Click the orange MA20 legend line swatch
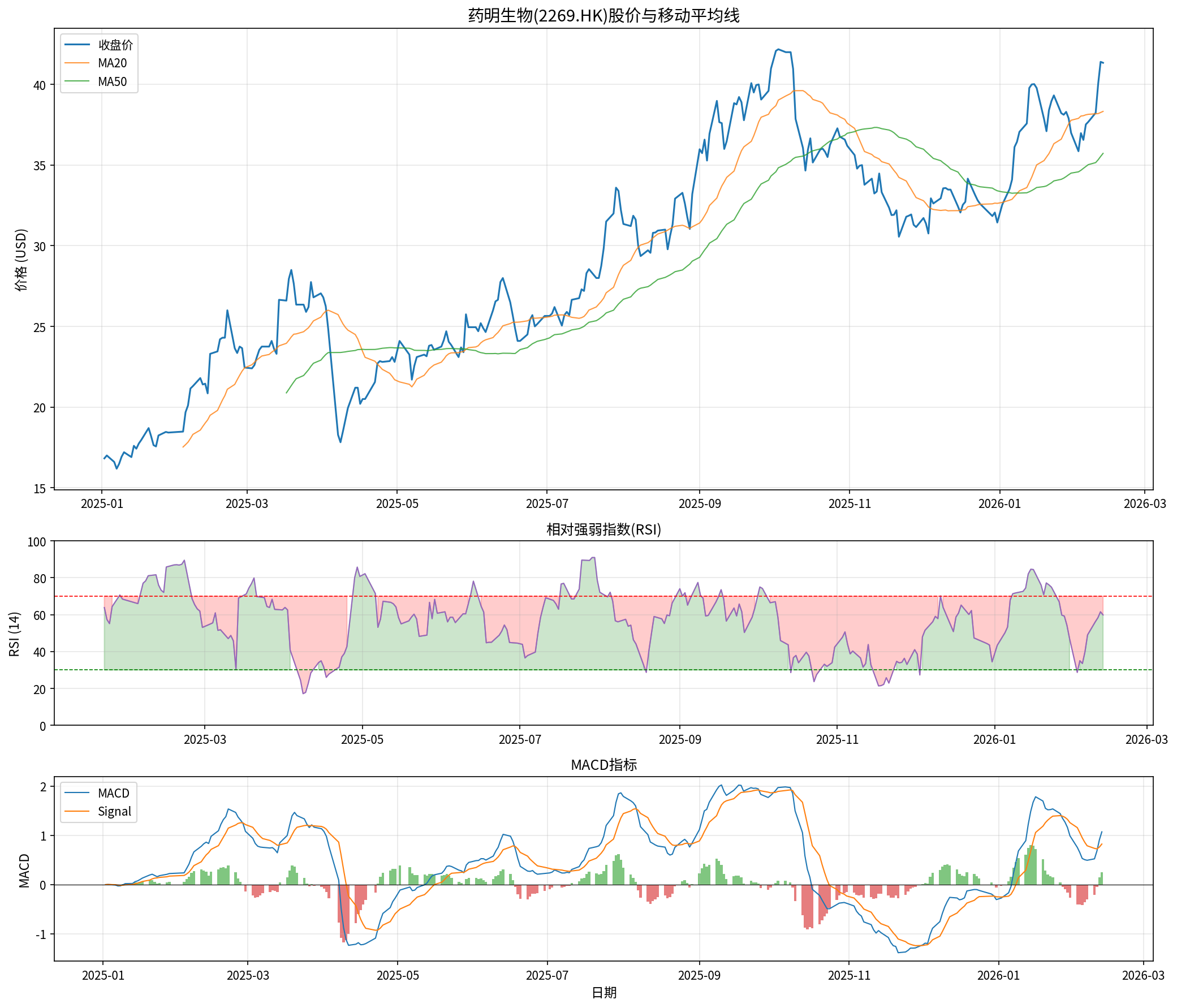This screenshot has width=1177, height=1008. click(x=77, y=63)
